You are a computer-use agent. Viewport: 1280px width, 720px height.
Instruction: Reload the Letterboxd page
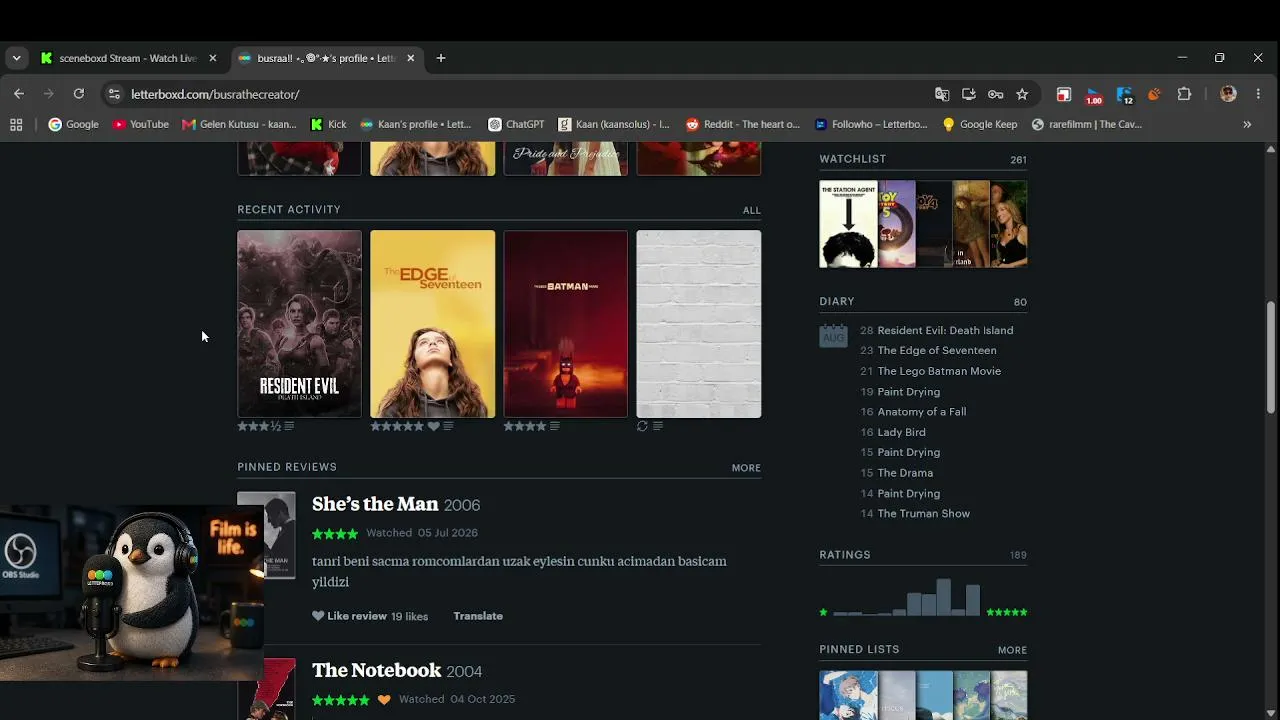point(79,94)
